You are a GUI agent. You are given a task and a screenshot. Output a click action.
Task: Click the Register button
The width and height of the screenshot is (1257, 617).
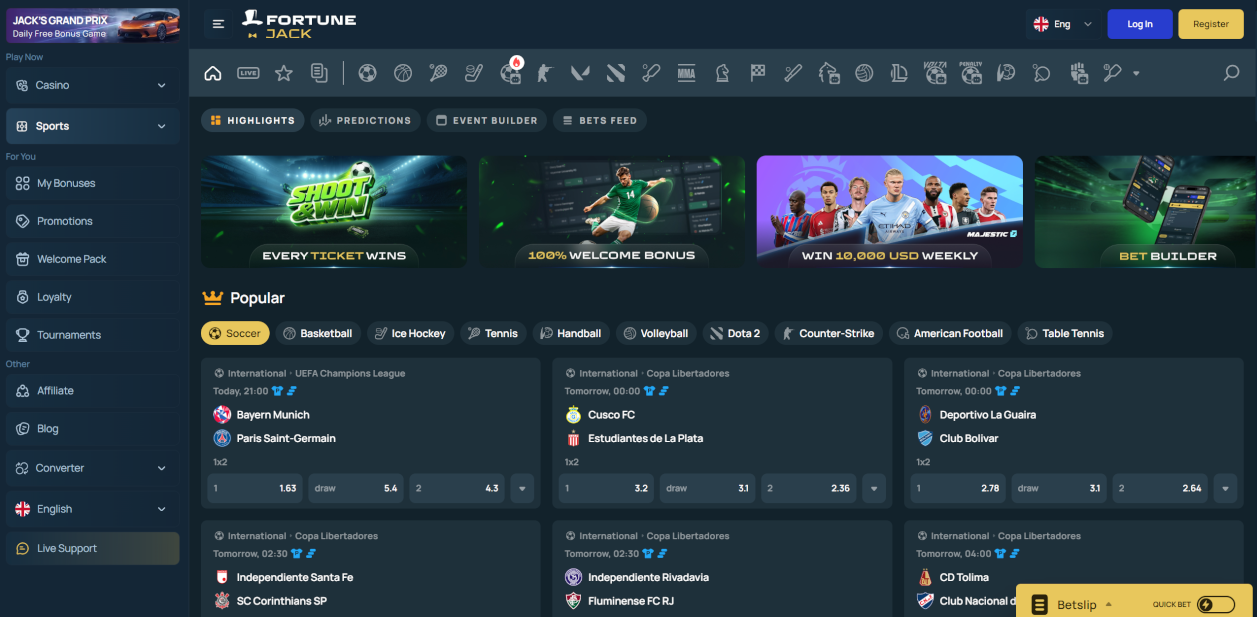pos(1211,24)
